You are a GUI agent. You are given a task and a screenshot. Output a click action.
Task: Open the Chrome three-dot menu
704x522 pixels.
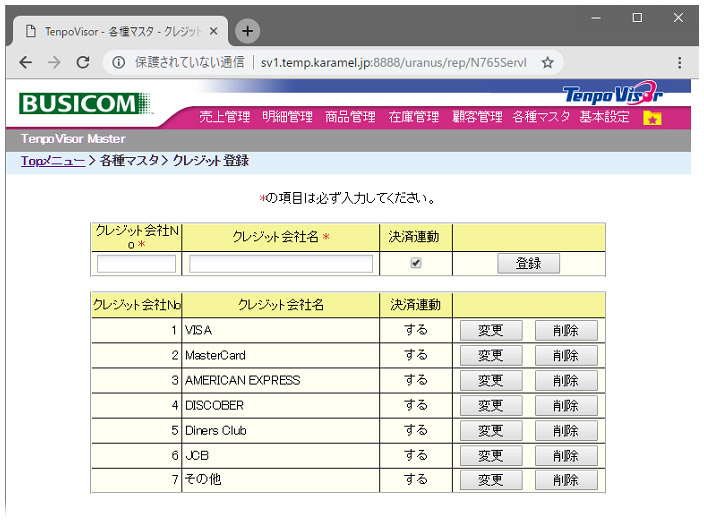[679, 62]
